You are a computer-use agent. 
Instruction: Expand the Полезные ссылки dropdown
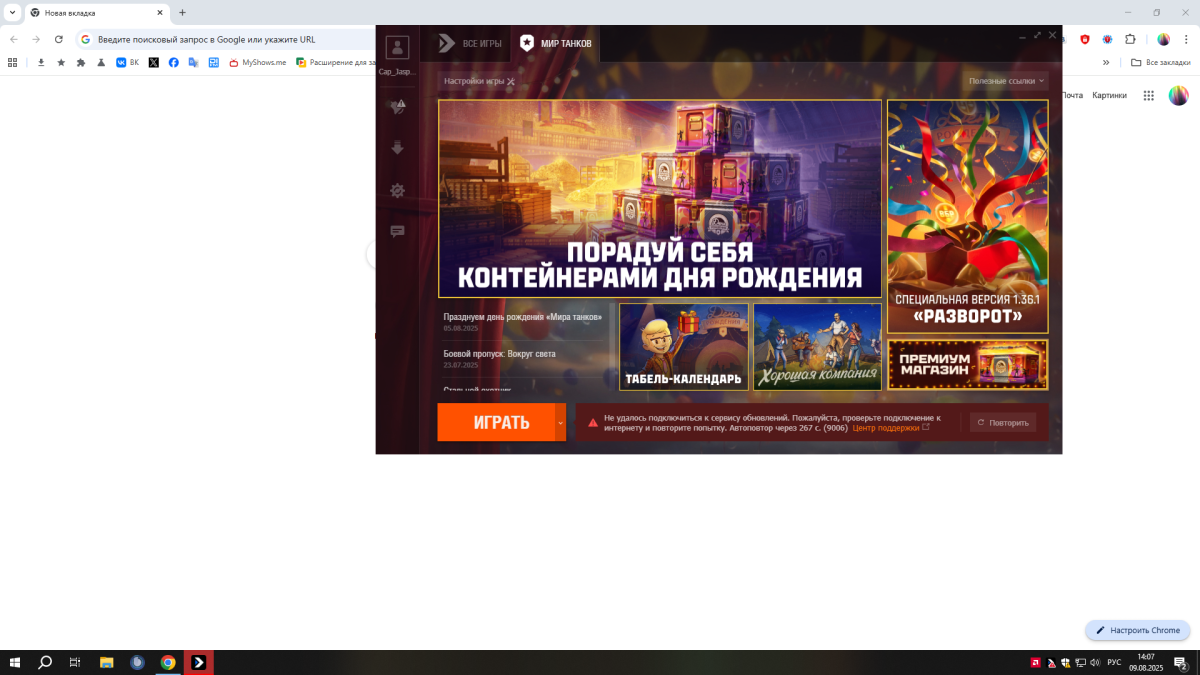click(1006, 81)
